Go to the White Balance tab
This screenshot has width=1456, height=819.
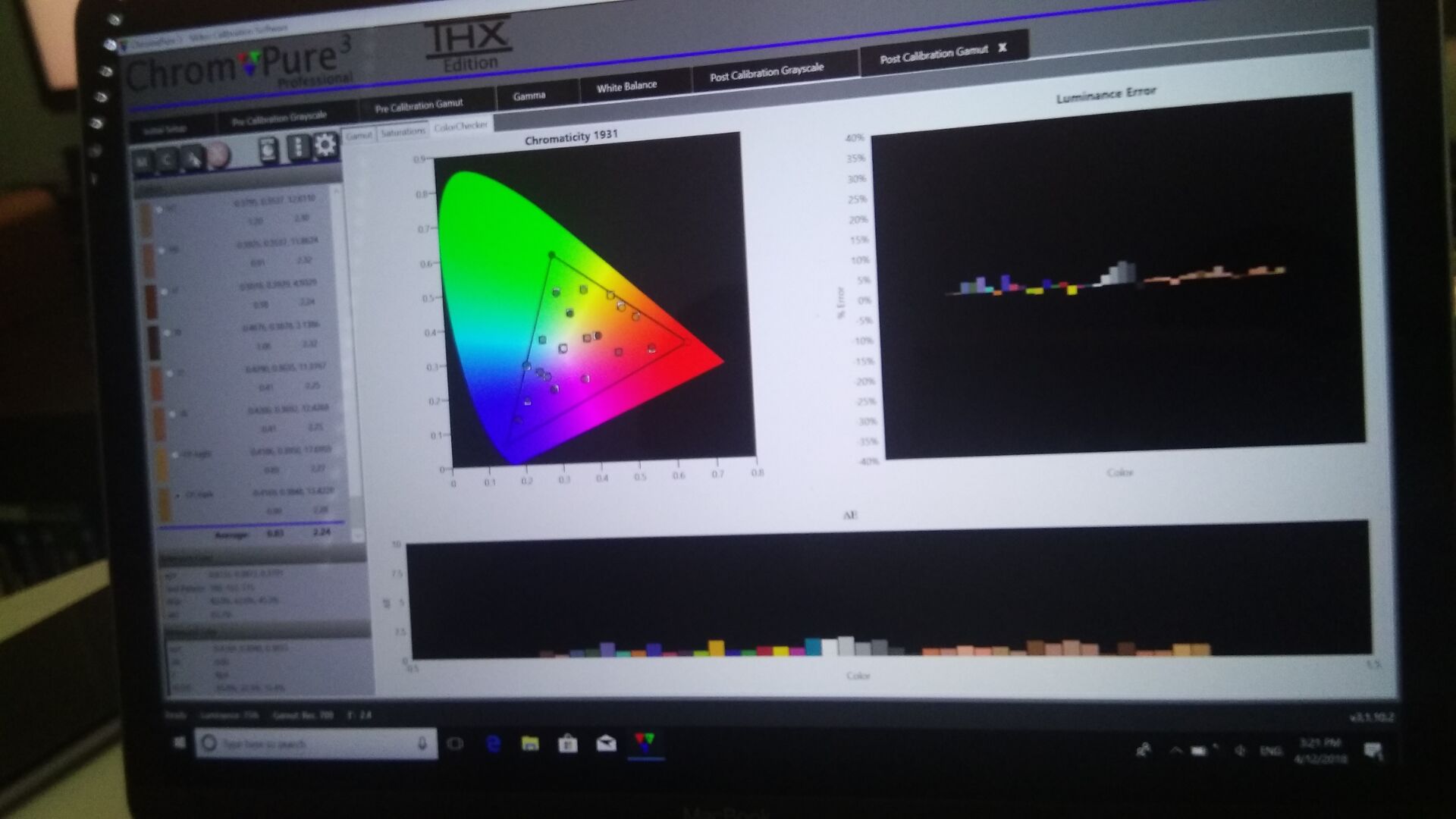[626, 86]
